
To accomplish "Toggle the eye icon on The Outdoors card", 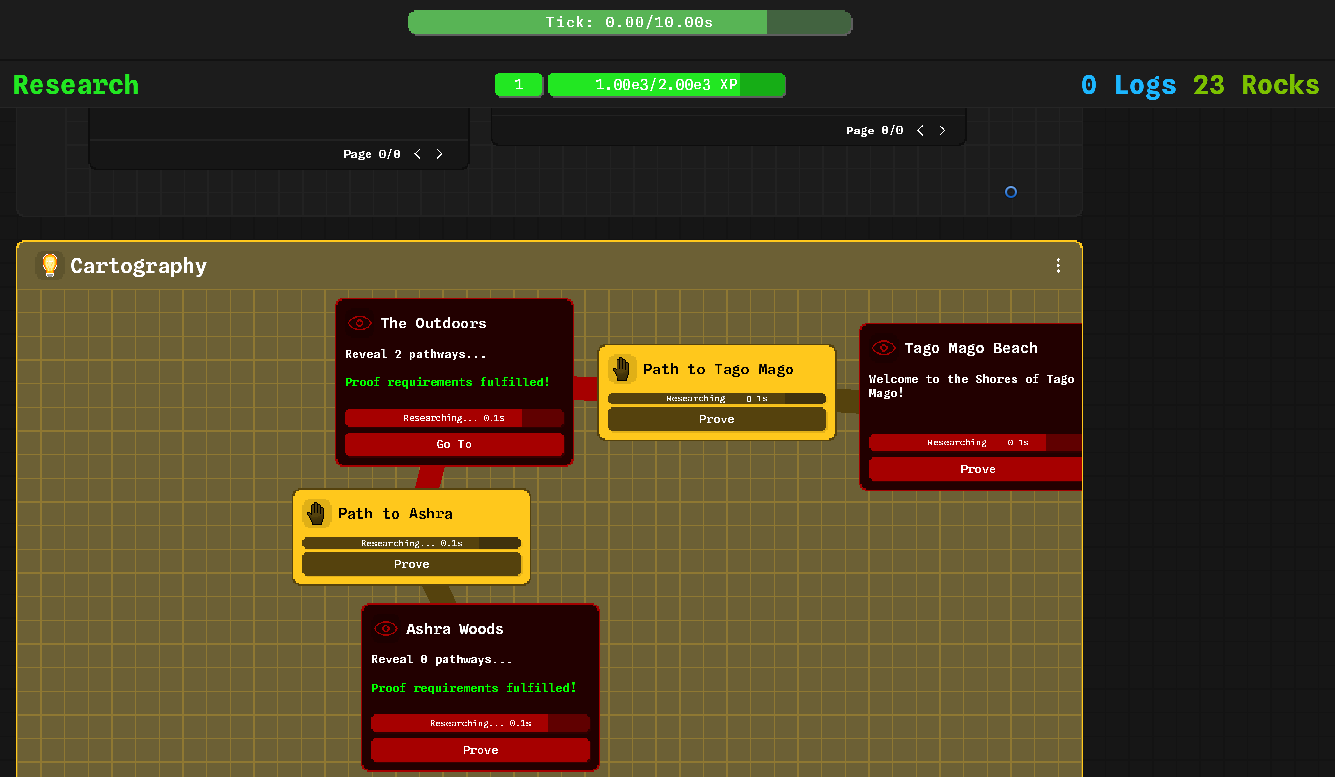I will click(359, 323).
